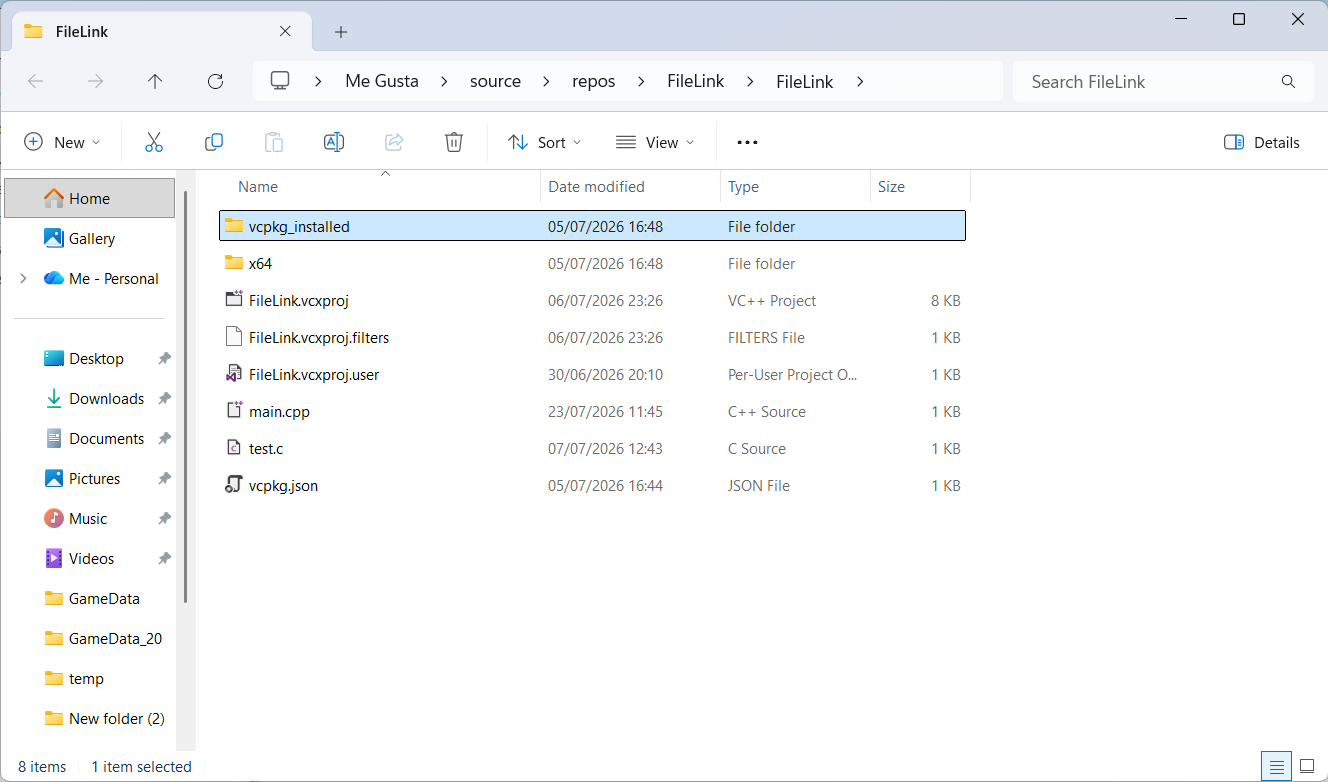Expand chevron after repos breadcrumb
This screenshot has height=782, width=1328.
click(x=641, y=82)
